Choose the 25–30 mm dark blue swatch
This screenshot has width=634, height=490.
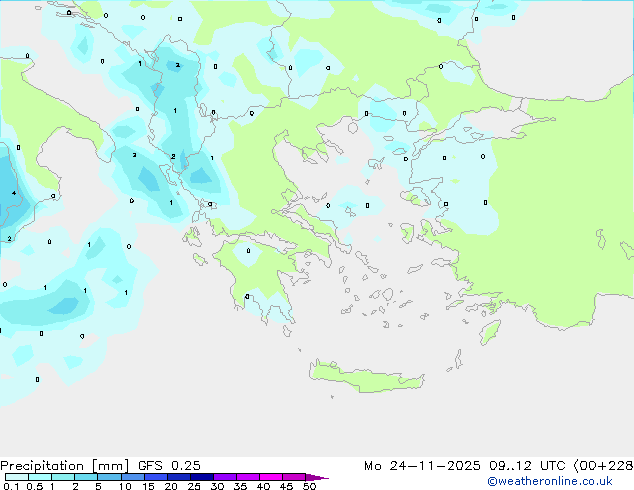[202, 477]
